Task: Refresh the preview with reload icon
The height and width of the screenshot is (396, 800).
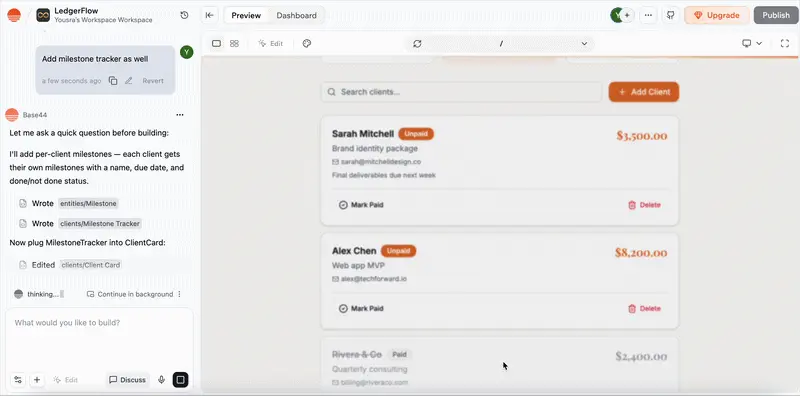Action: pos(417,44)
